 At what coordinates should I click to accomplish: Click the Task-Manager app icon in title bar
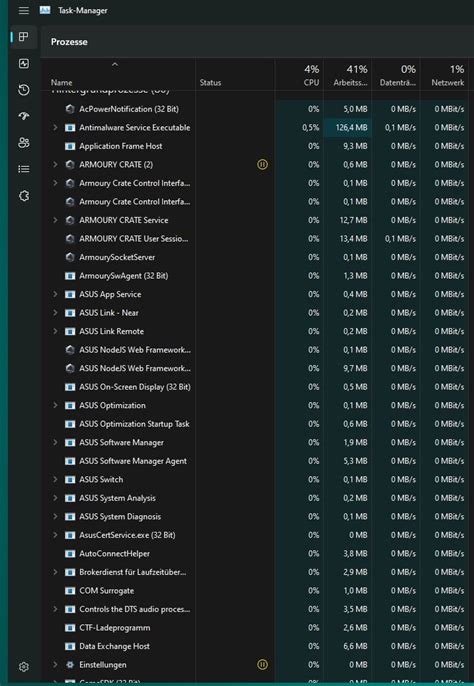[x=45, y=10]
